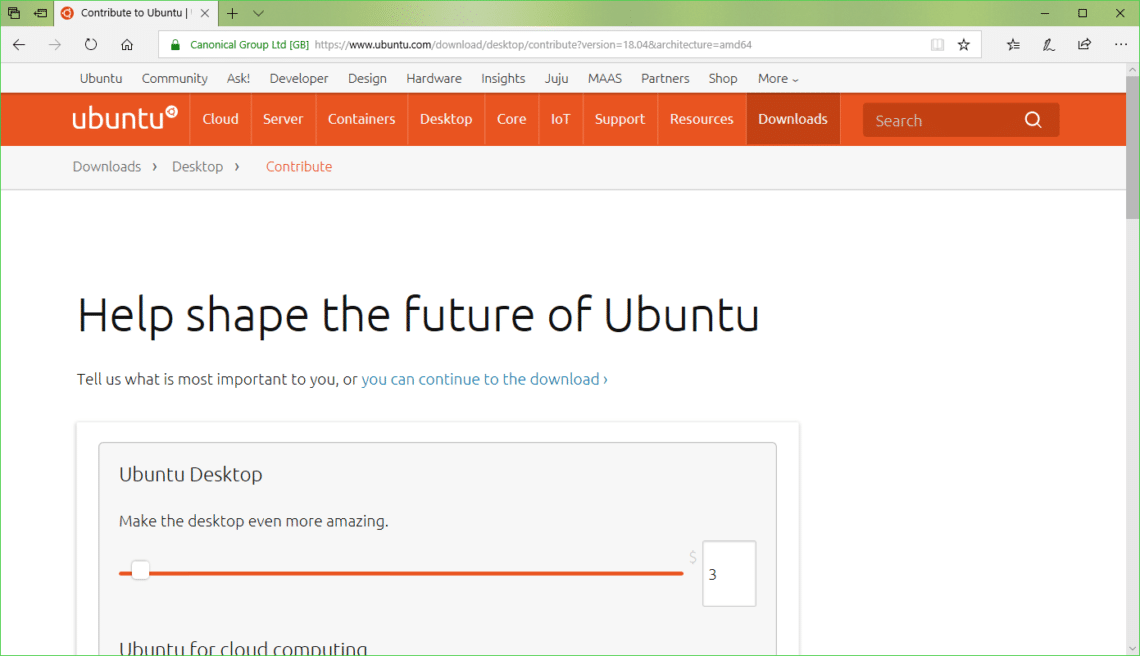Open Reading view book icon
This screenshot has width=1140, height=656.
pos(937,45)
